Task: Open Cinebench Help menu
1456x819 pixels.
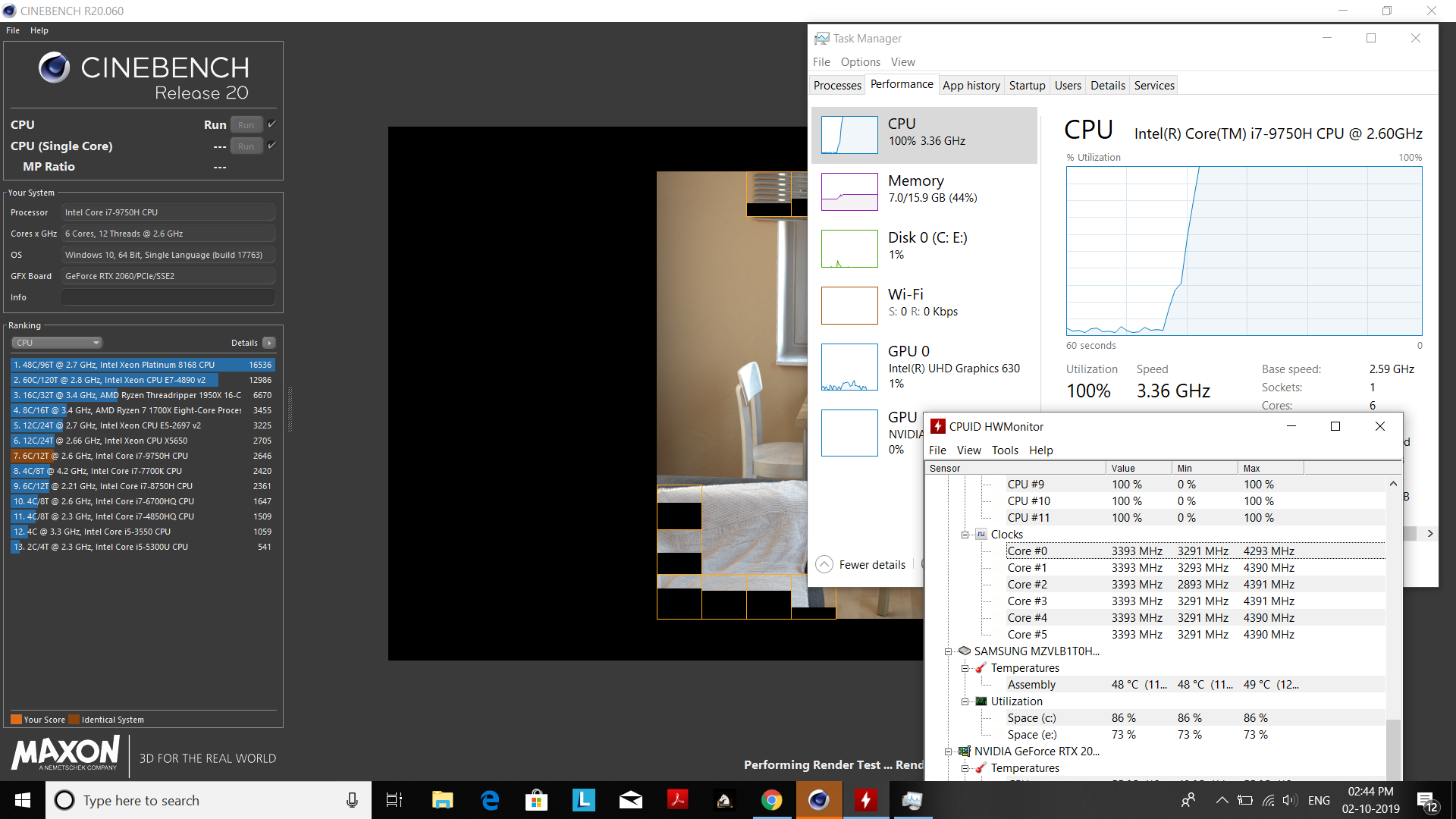Action: [x=39, y=30]
